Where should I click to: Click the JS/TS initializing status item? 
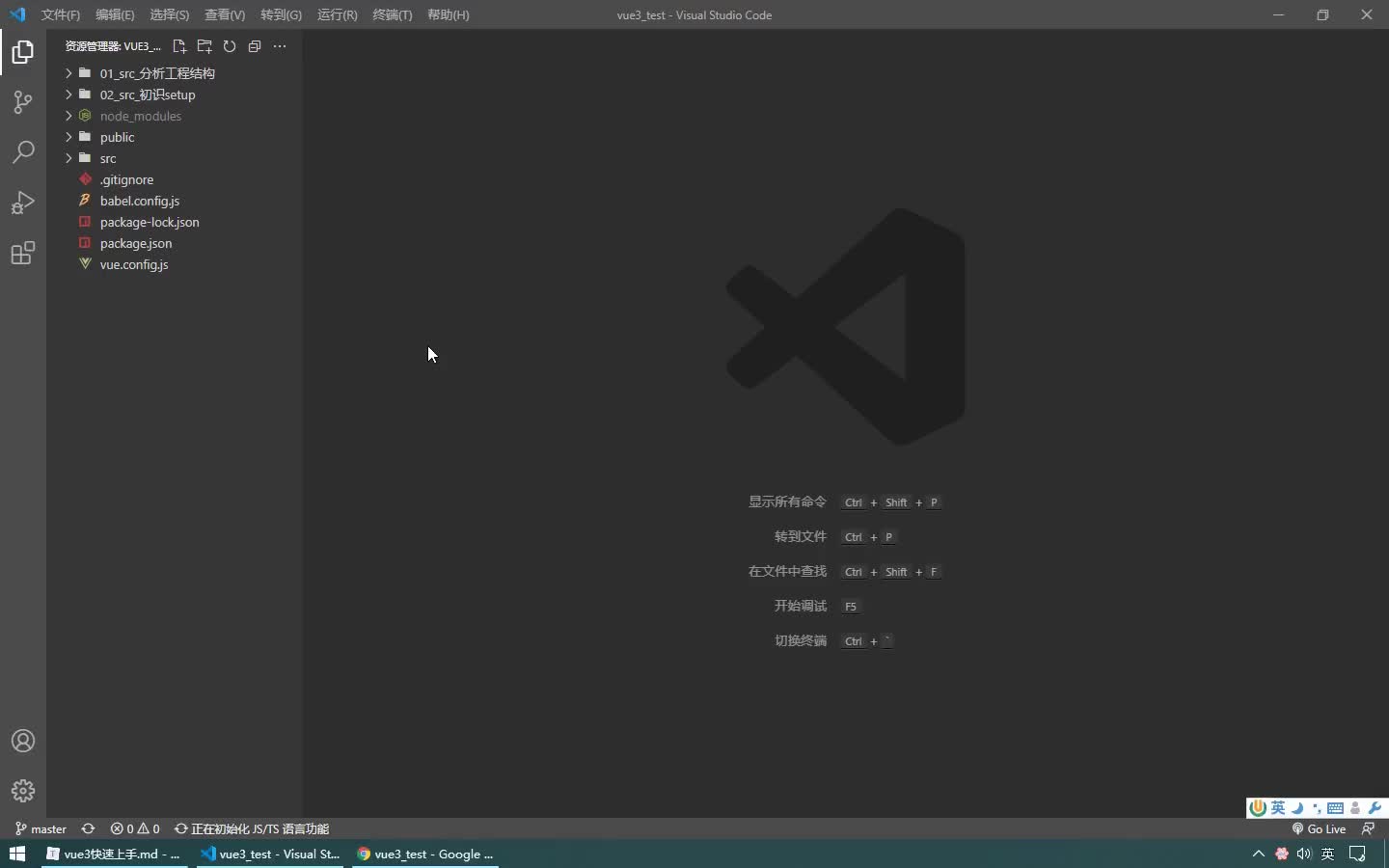tap(252, 828)
